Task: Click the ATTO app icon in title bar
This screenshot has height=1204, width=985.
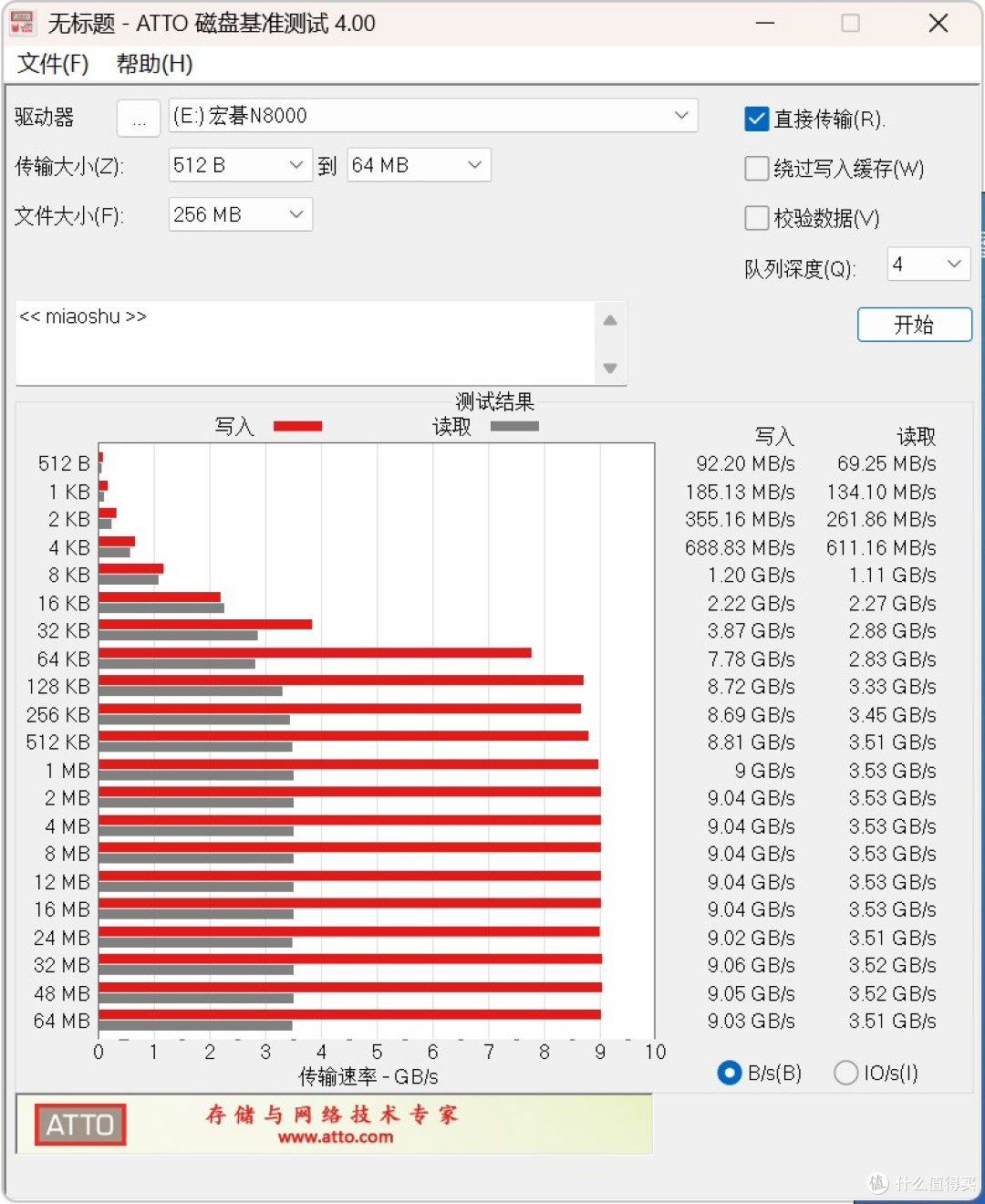Action: click(22, 23)
